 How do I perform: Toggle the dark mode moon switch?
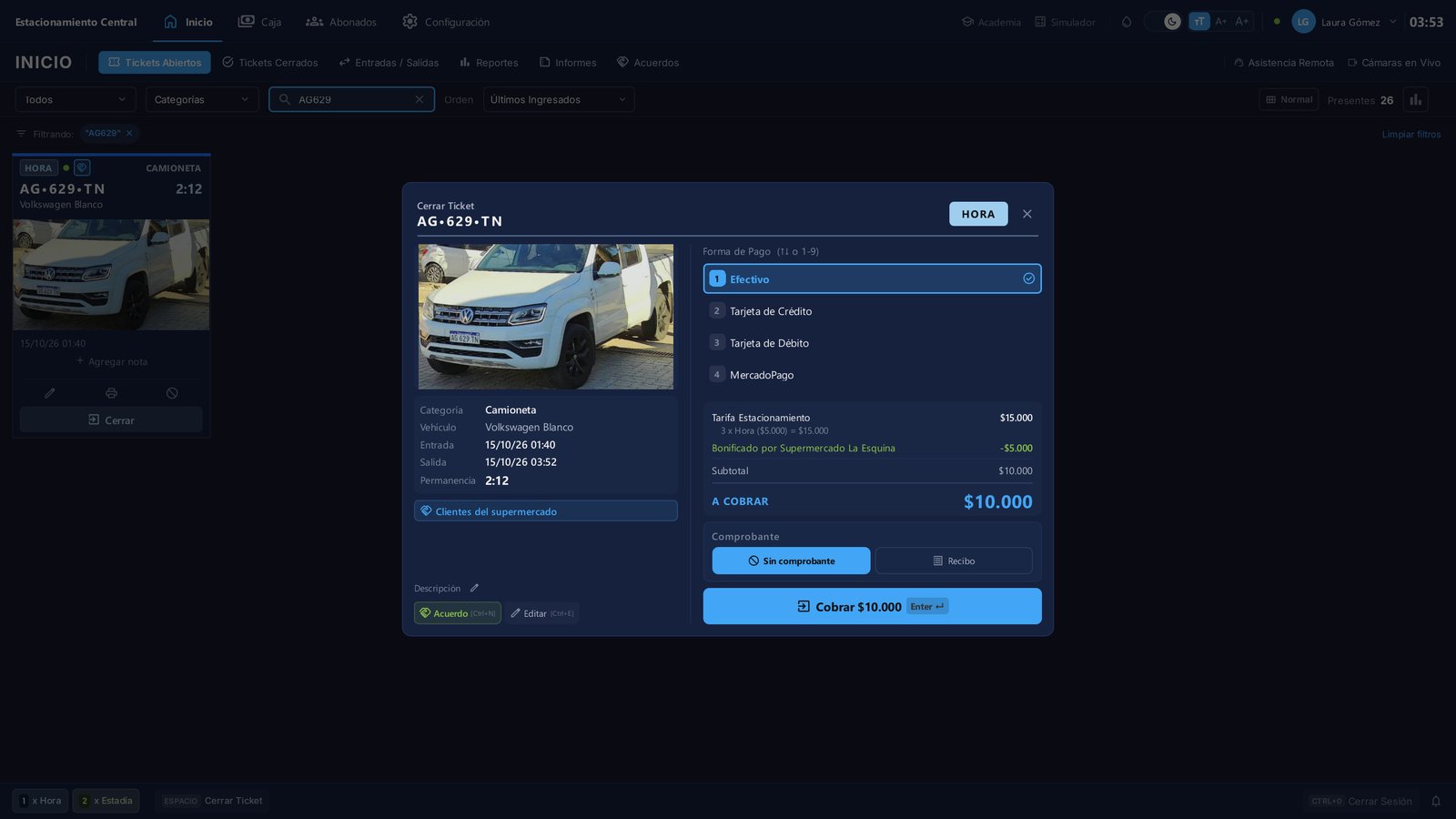coord(1165,21)
